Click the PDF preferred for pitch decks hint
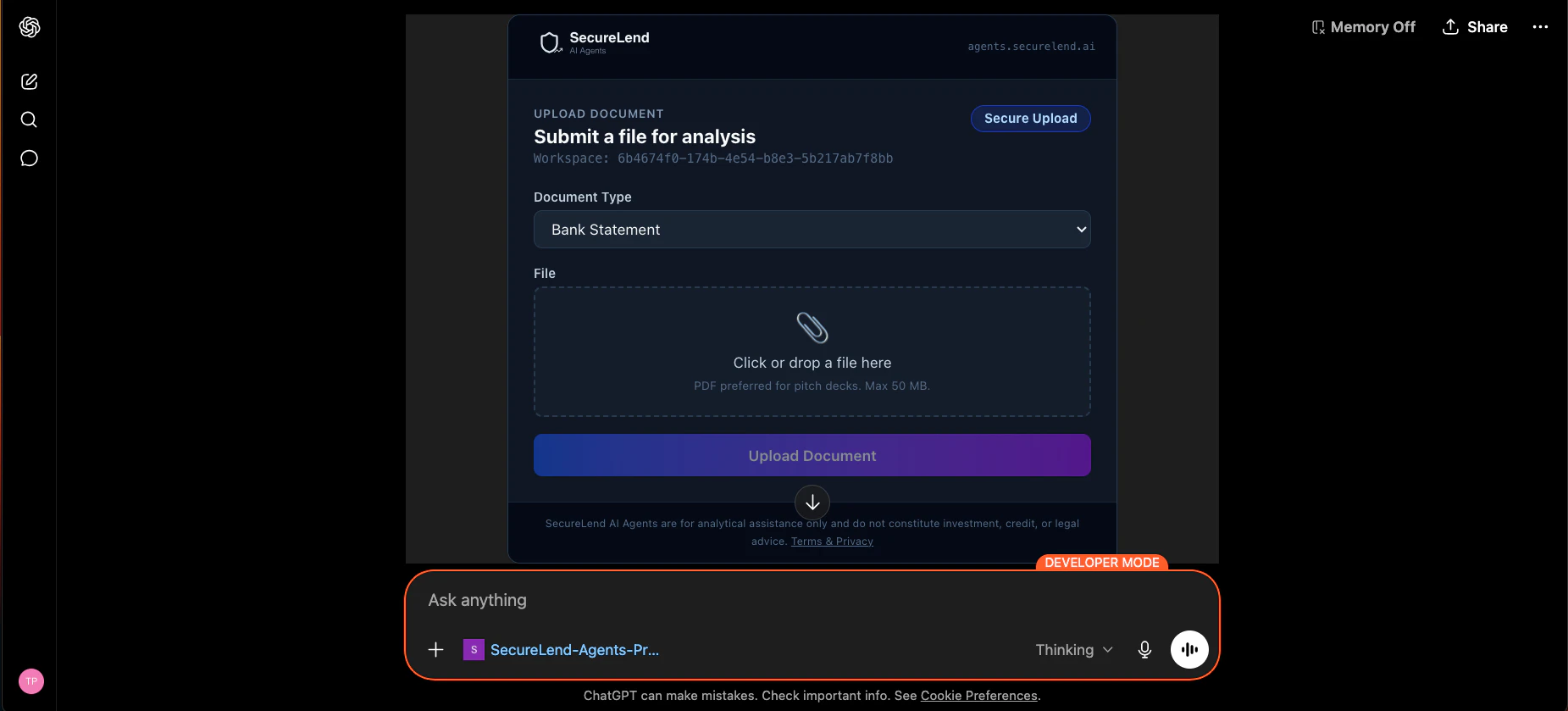 point(812,386)
